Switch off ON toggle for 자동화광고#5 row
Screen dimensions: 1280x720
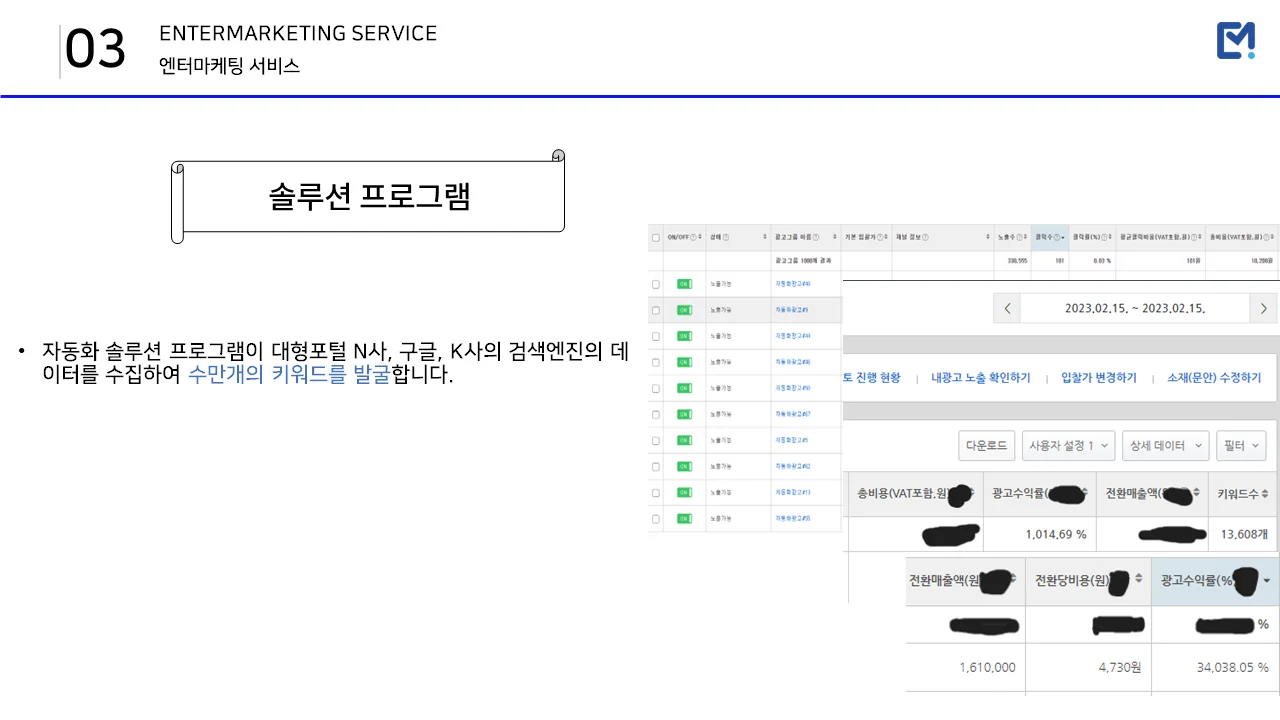685,440
